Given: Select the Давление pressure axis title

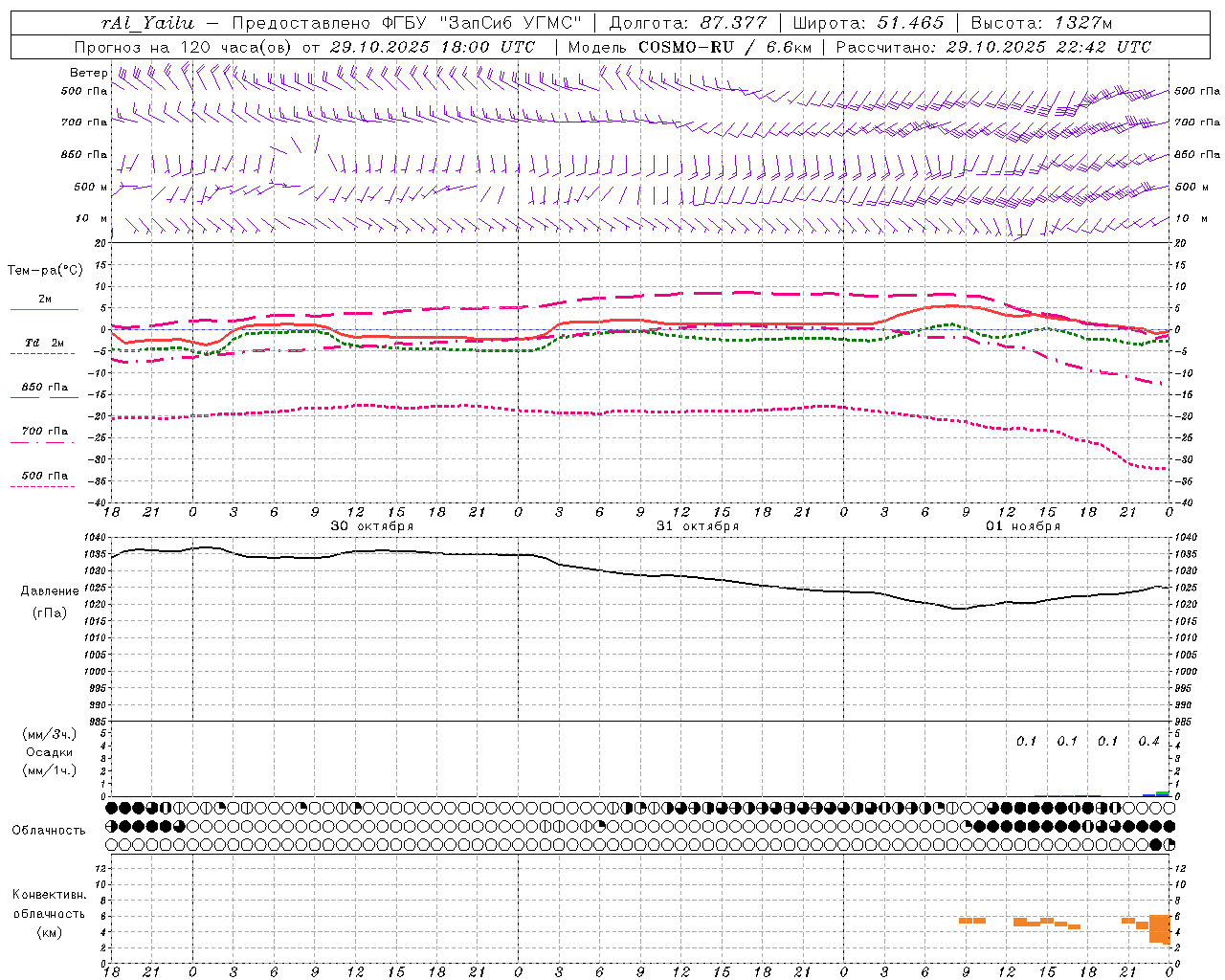Looking at the screenshot, I should click(50, 591).
